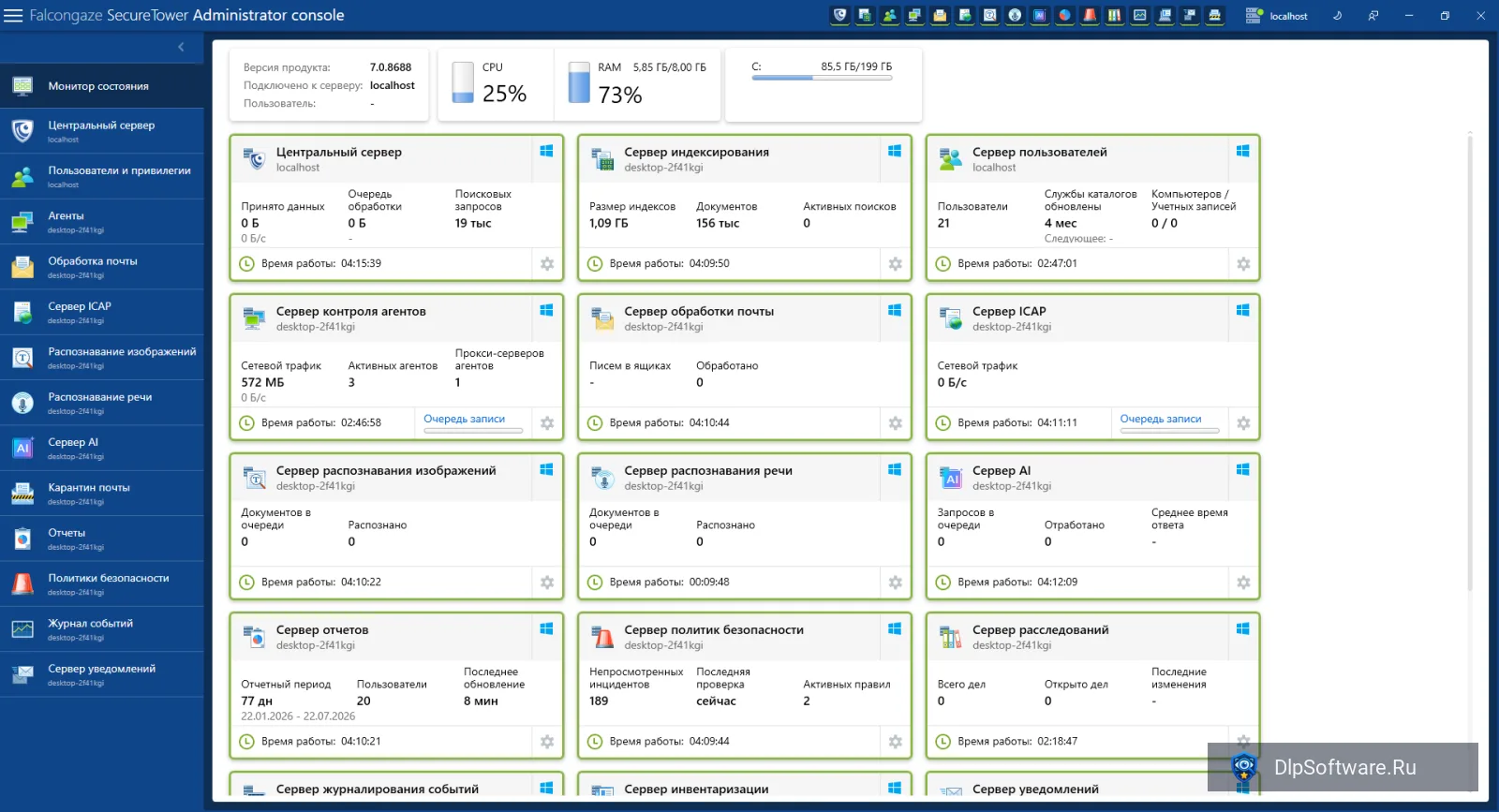The width and height of the screenshot is (1499, 812).
Task: Open Распознавание изображений in the sidebar
Action: tap(102, 358)
